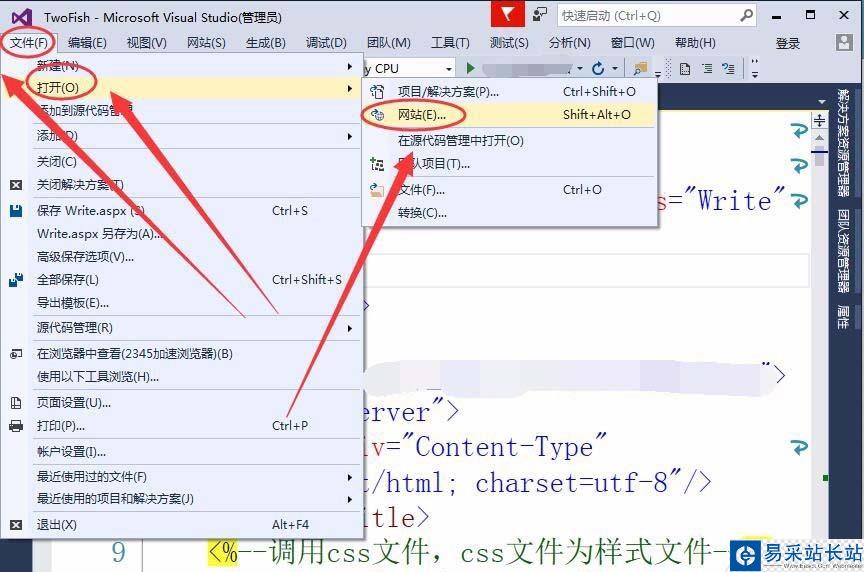
Task: Open the 文件(F) menu
Action: coord(28,42)
